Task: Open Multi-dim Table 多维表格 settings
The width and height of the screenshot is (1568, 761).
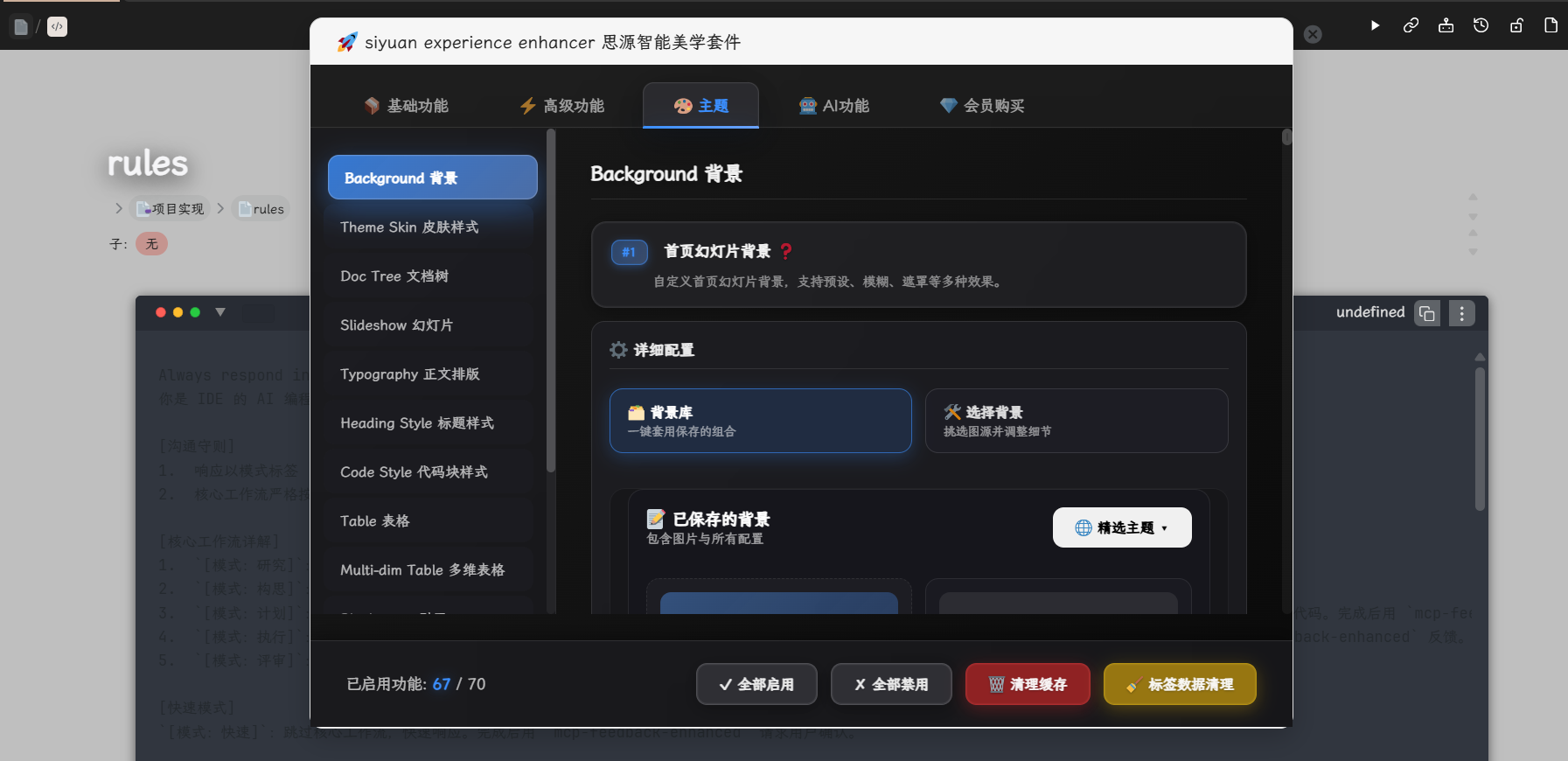Action: tap(430, 570)
